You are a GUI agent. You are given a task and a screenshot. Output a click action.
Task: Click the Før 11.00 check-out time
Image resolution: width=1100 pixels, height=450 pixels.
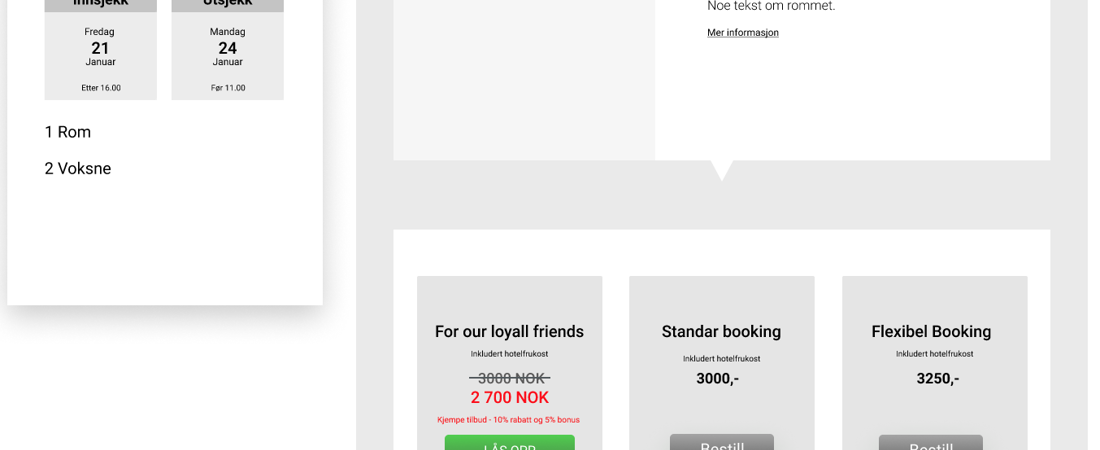(x=228, y=88)
